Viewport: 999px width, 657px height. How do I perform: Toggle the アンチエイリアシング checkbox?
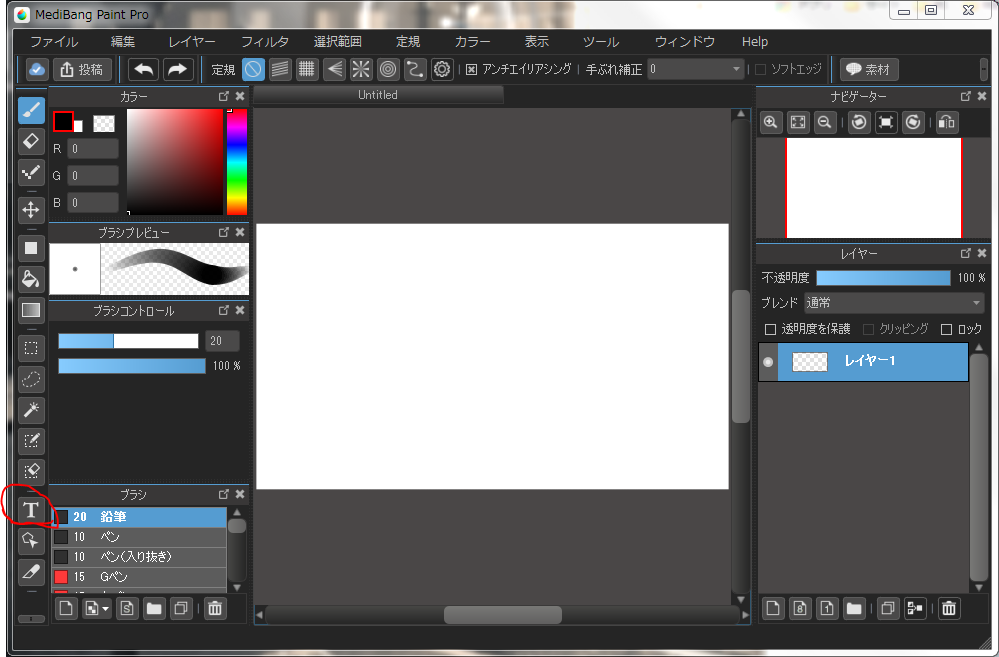pyautogui.click(x=471, y=69)
